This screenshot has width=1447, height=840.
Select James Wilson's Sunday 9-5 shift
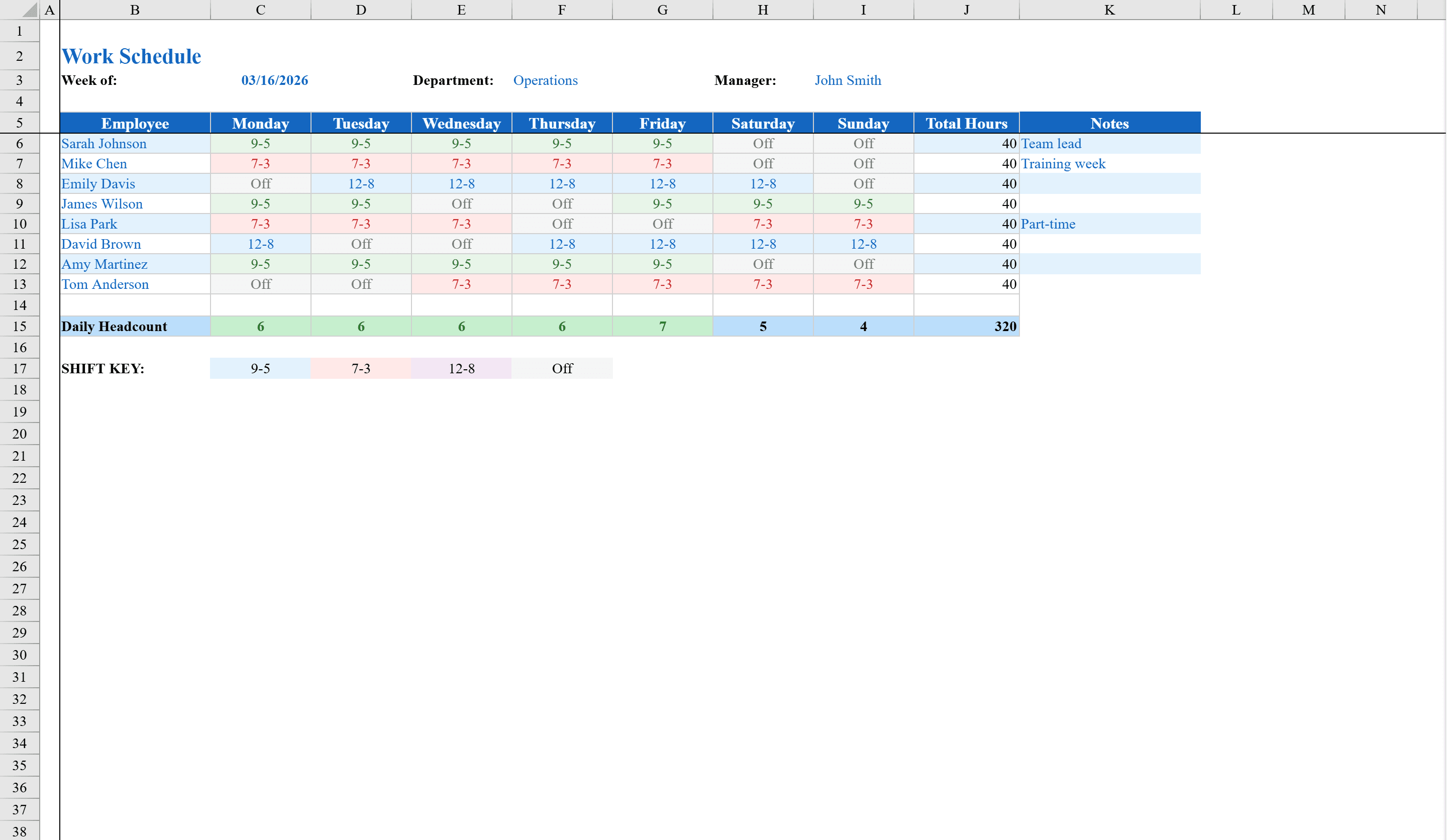tap(863, 204)
